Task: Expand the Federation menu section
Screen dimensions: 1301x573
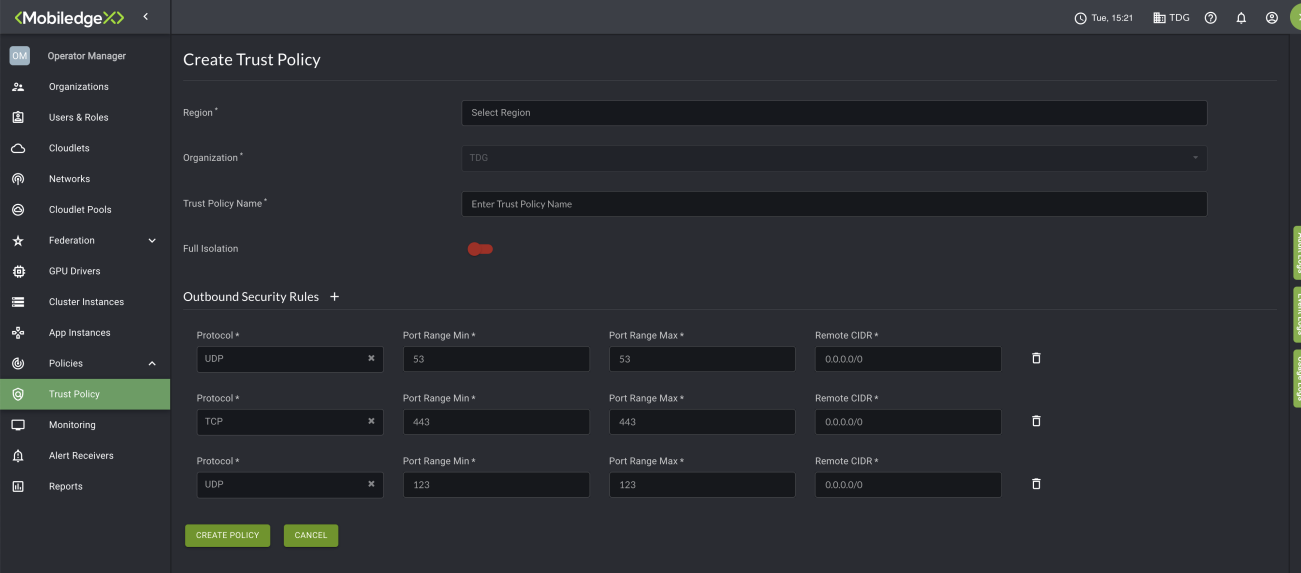Action: (152, 241)
